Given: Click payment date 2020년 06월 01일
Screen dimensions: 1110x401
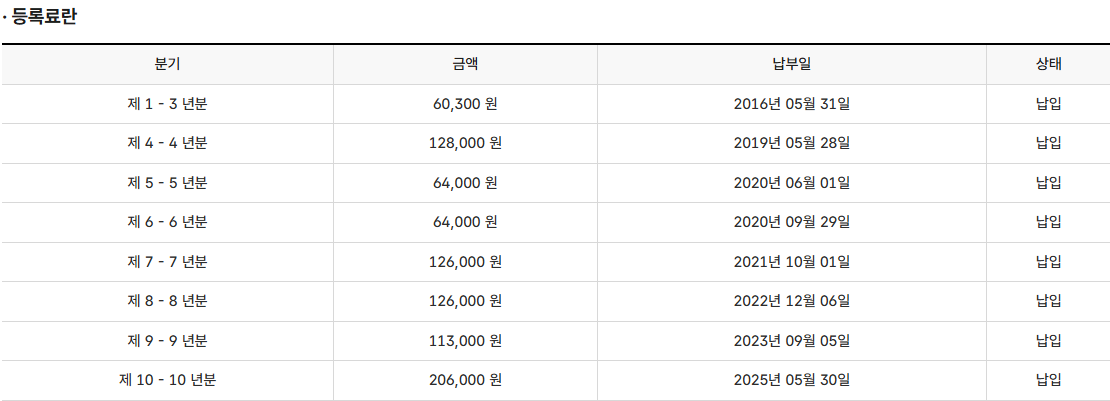Looking at the screenshot, I should click(x=791, y=183).
